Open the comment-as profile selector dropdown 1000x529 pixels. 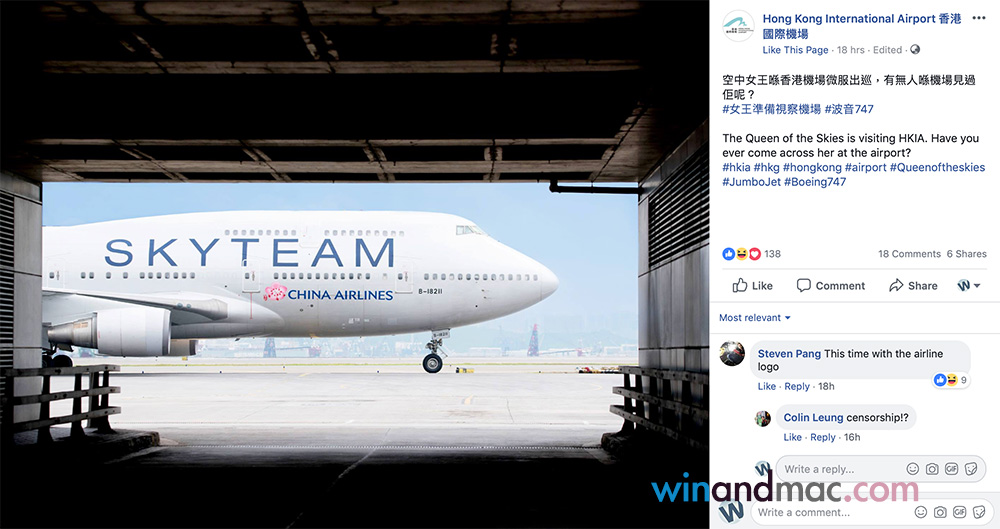tap(968, 285)
